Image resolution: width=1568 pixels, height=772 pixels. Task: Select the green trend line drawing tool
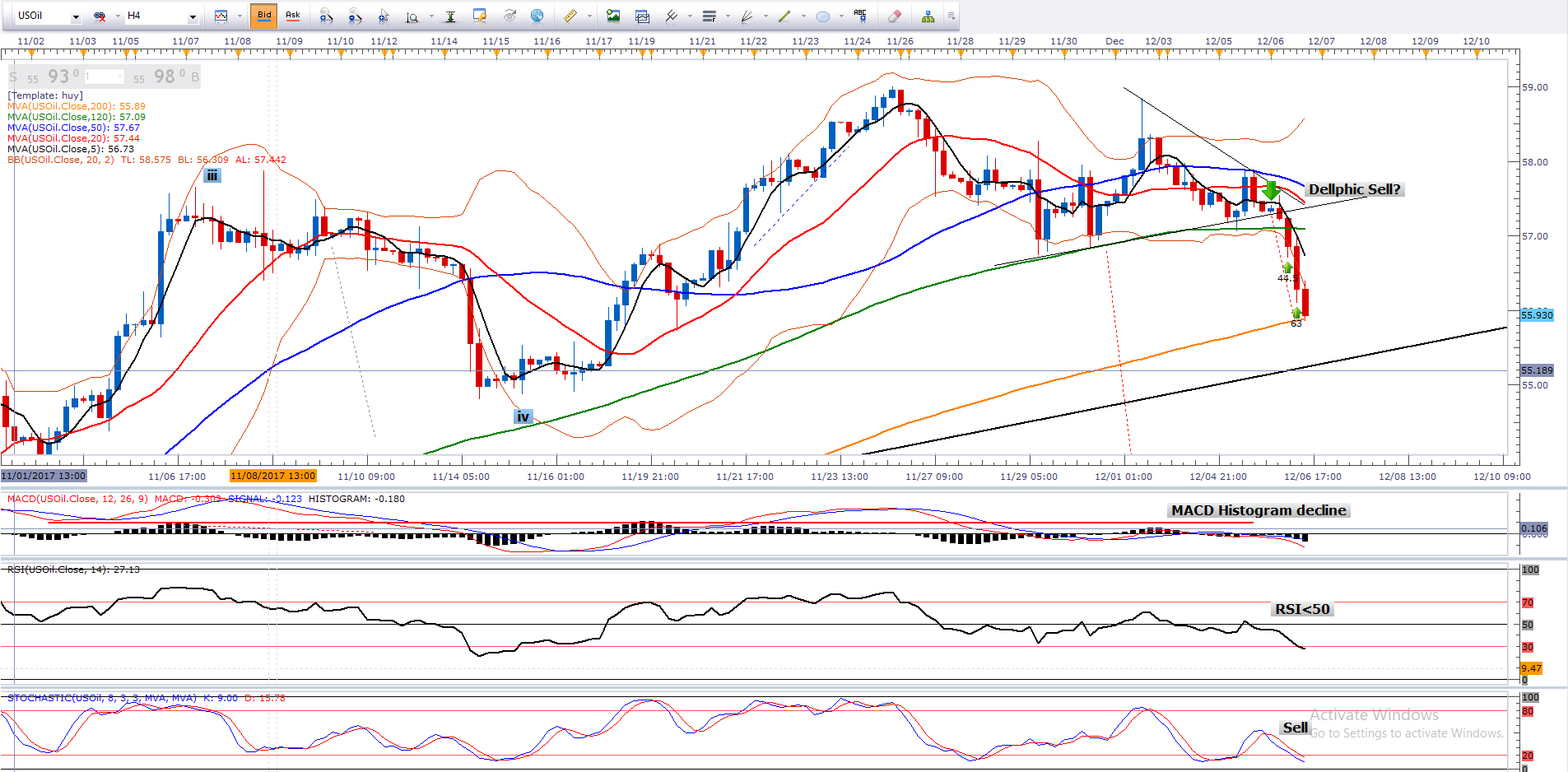[784, 16]
